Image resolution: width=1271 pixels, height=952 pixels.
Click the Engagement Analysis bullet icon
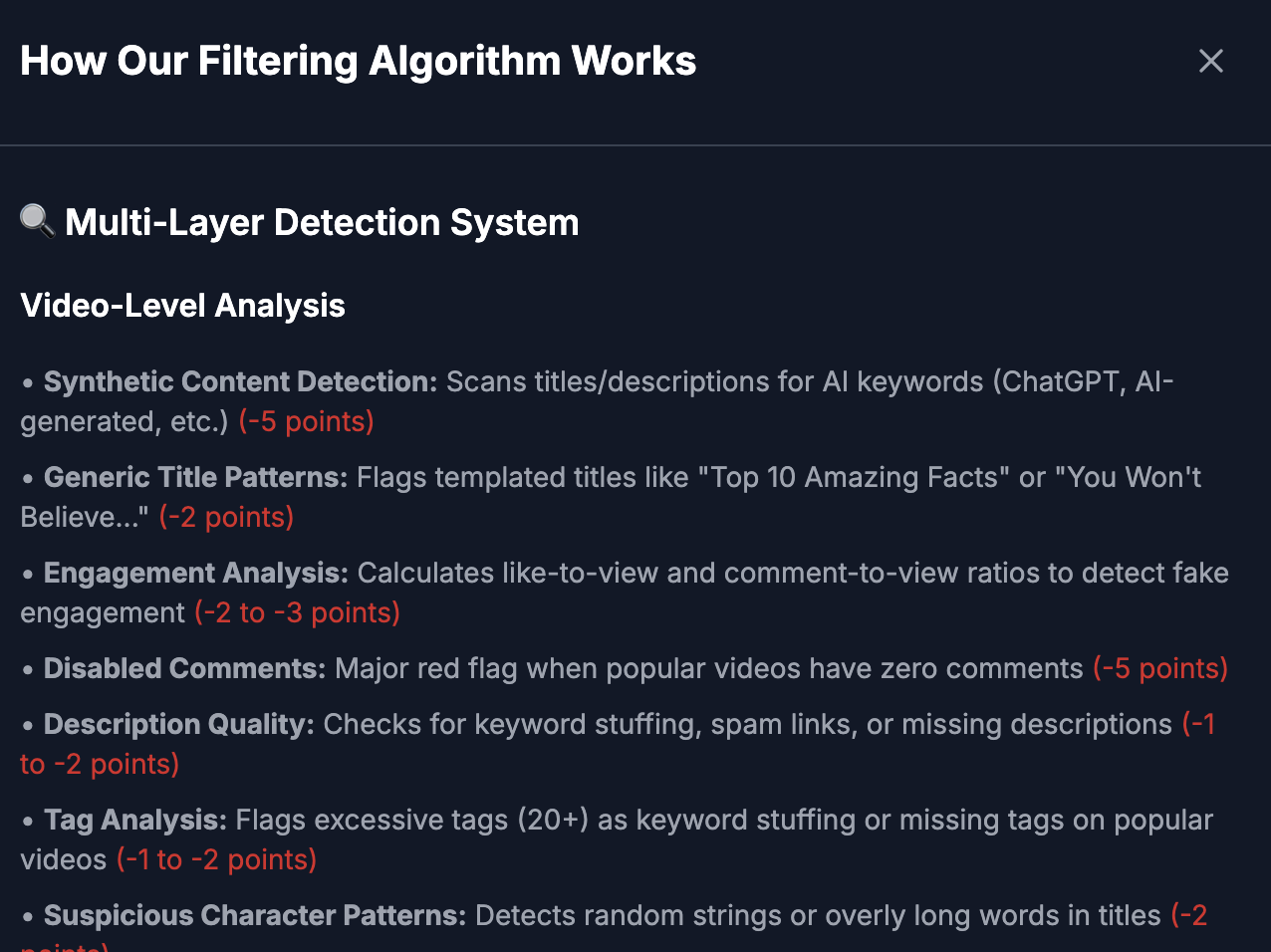27,575
